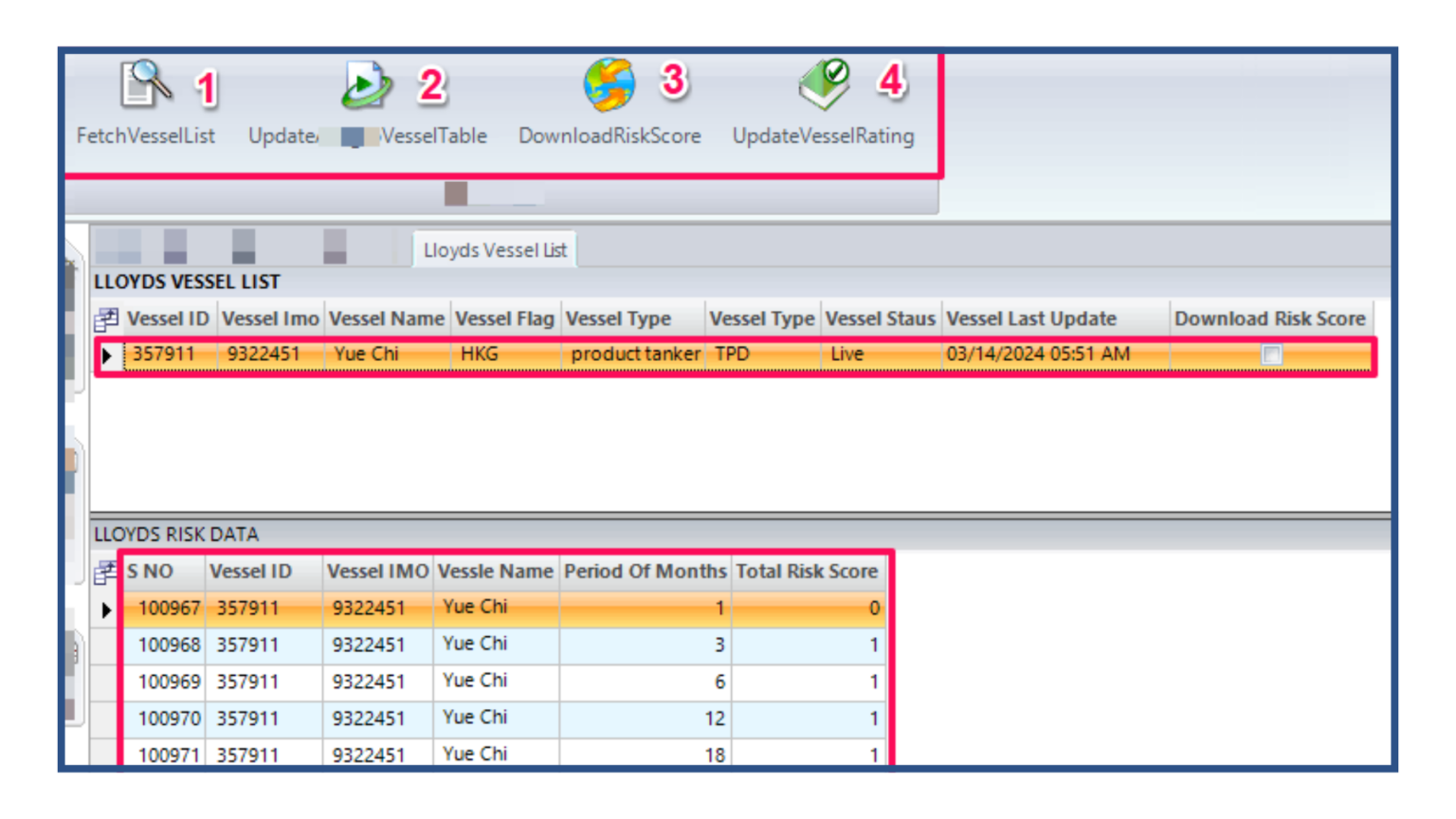Click the Update VesselTable icon

click(366, 85)
